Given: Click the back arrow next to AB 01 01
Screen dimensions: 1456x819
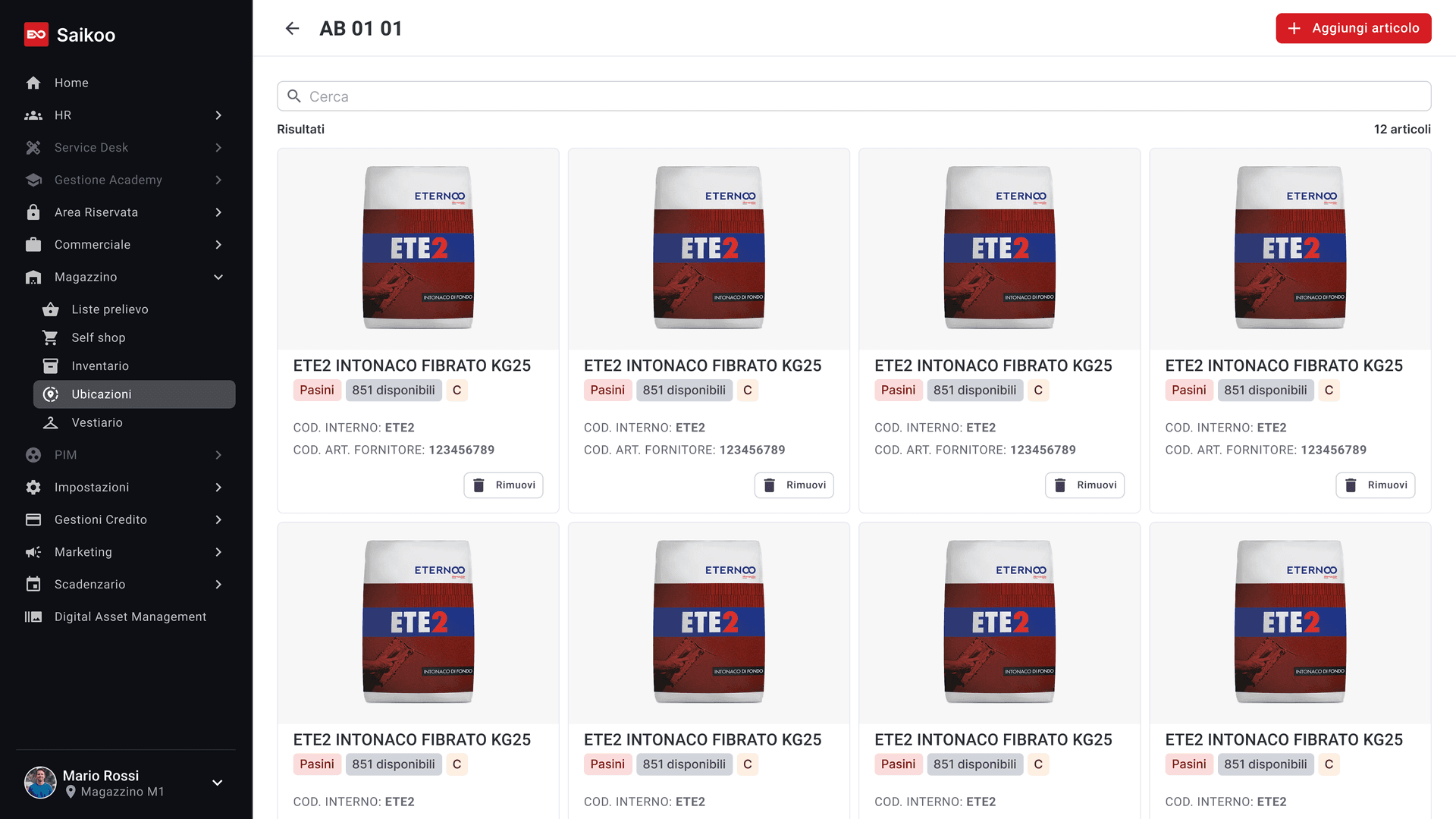Looking at the screenshot, I should coord(292,29).
